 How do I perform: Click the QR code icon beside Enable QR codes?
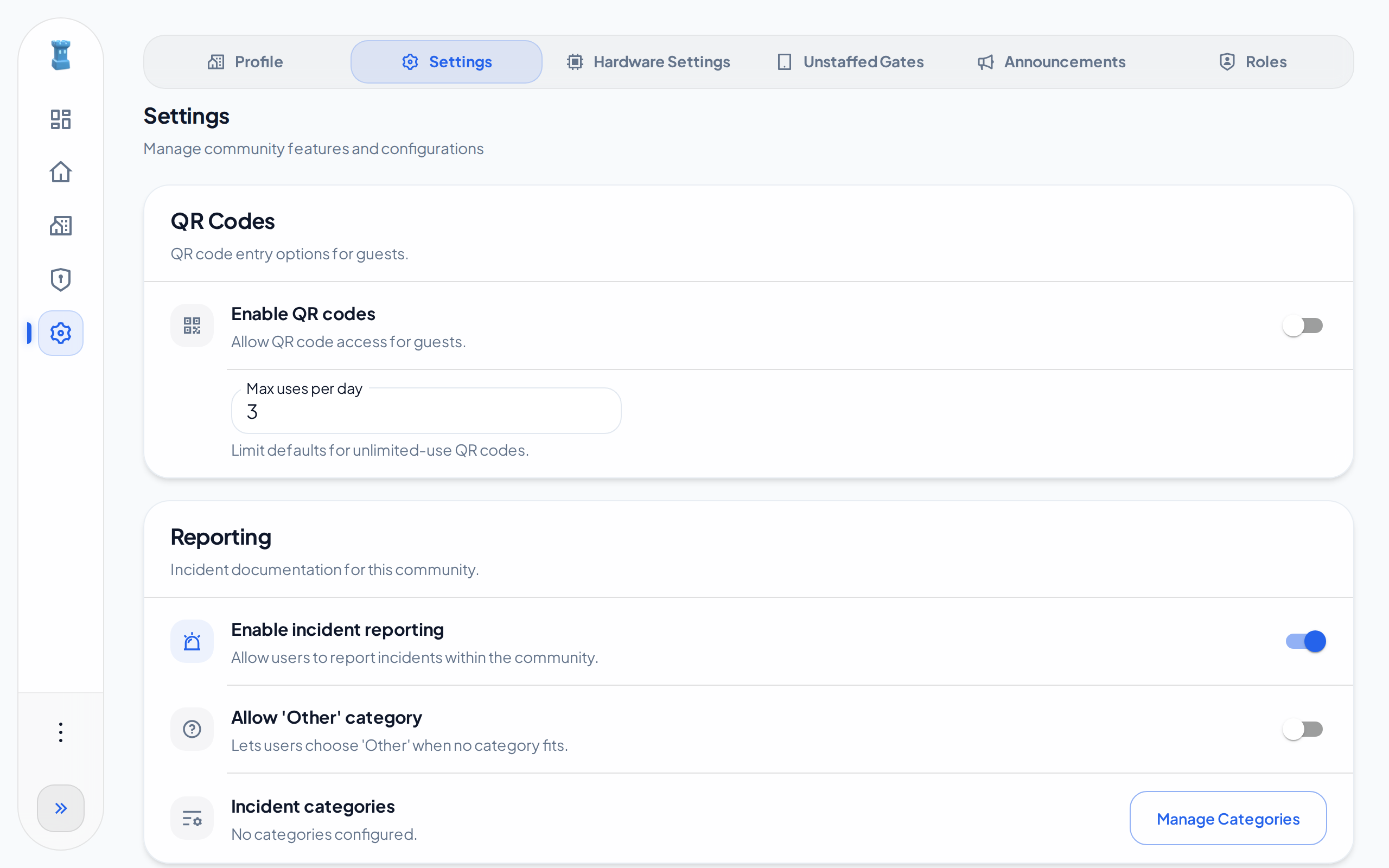(192, 325)
